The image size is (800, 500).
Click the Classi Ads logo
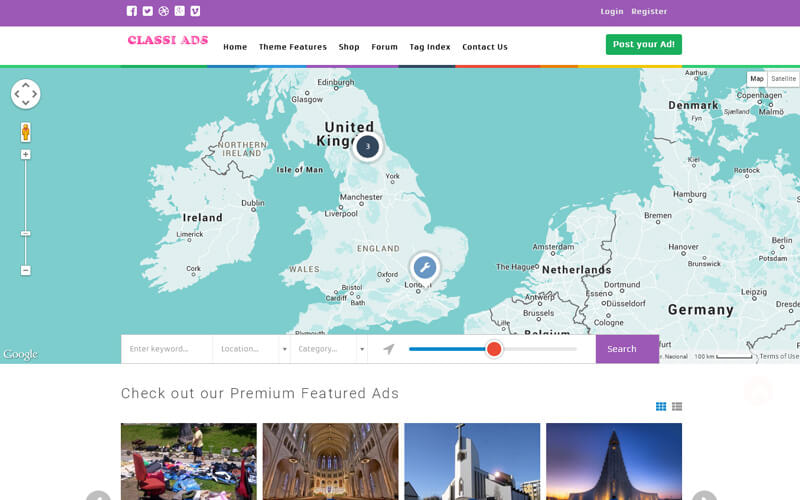(168, 40)
